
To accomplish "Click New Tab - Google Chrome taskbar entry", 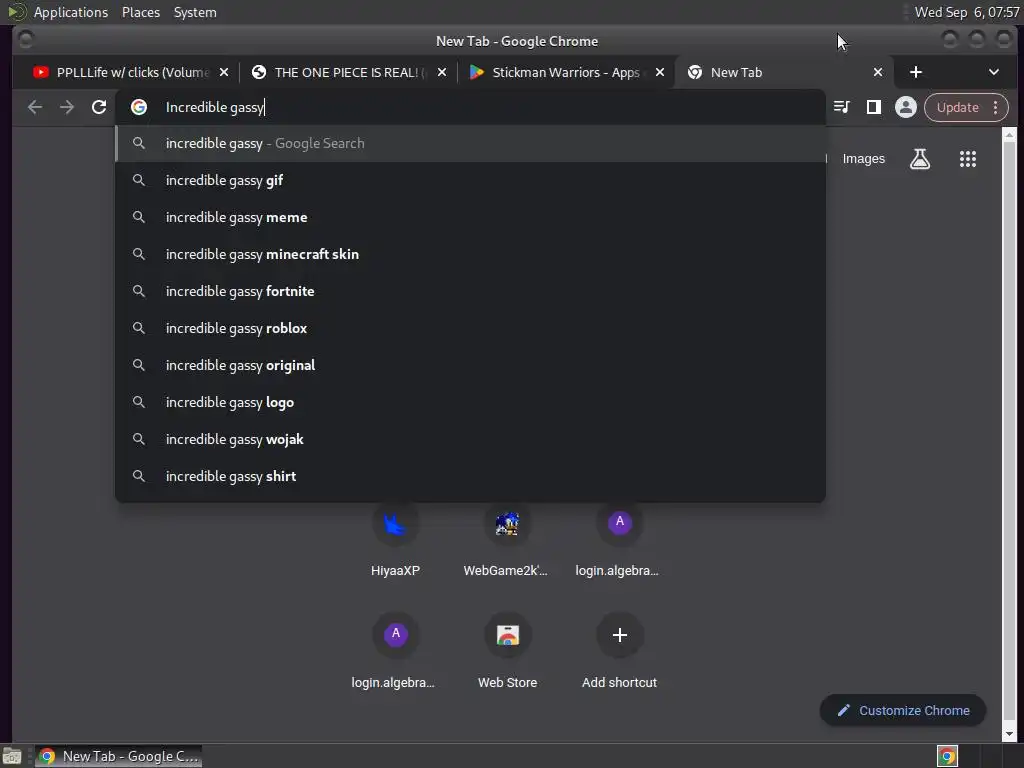I will coord(118,756).
